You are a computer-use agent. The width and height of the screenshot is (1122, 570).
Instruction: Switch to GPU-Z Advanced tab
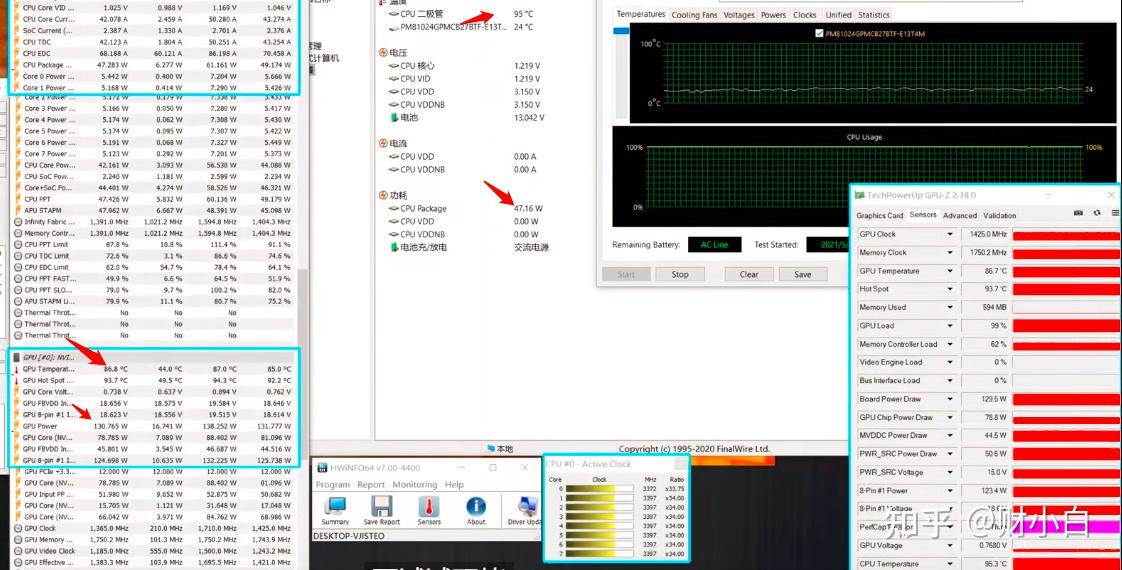coord(960,215)
